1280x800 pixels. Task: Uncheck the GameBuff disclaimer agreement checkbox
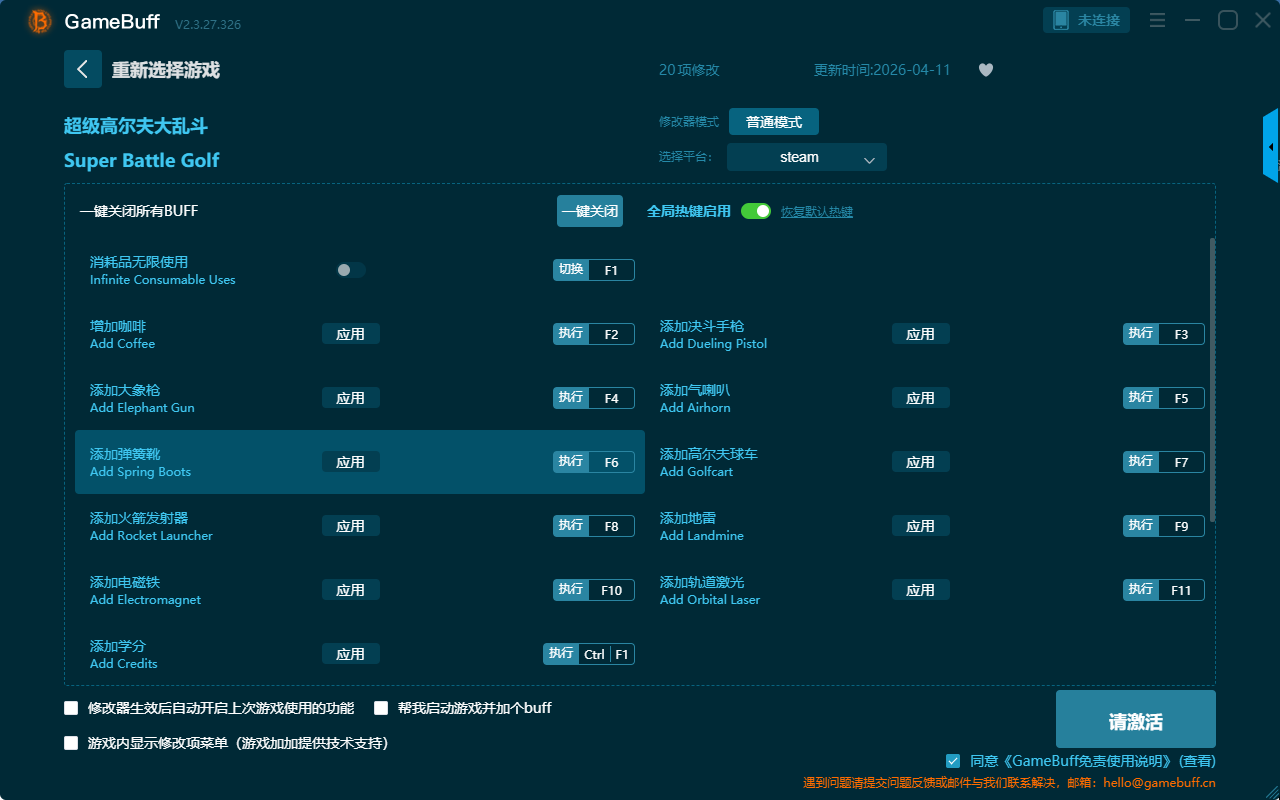coord(952,761)
